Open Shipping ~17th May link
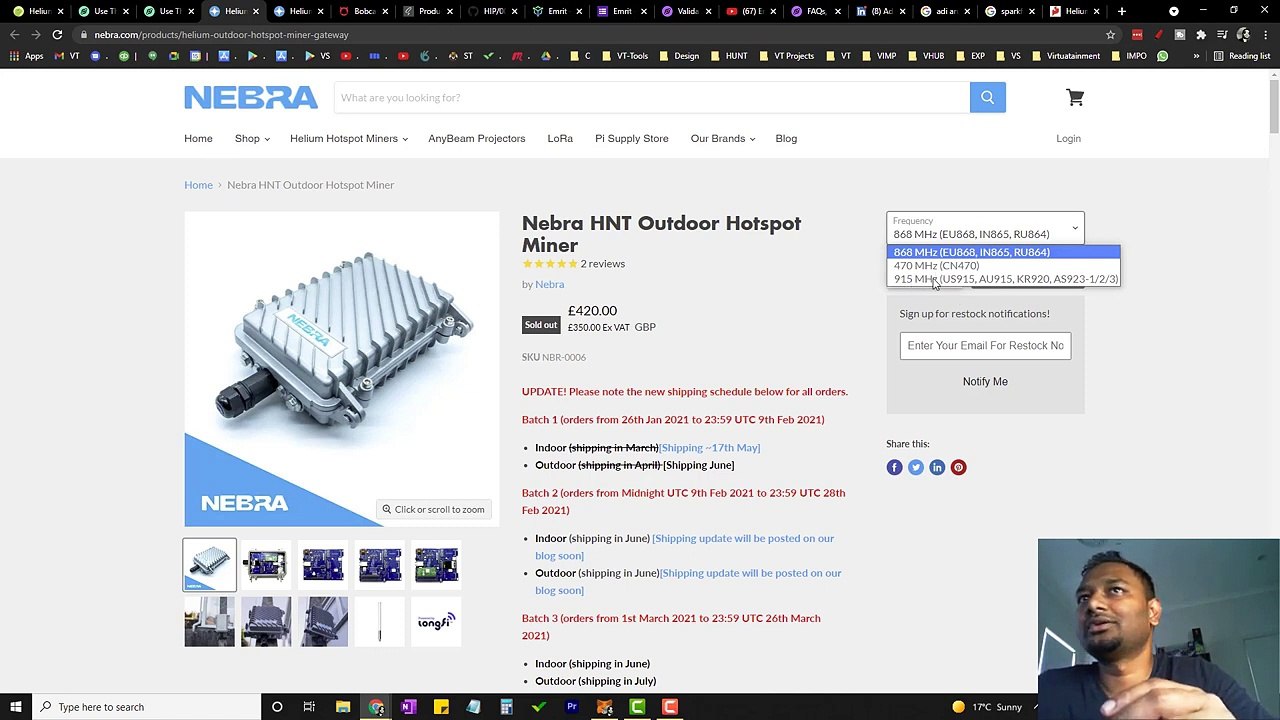Viewport: 1280px width, 720px height. 709,447
